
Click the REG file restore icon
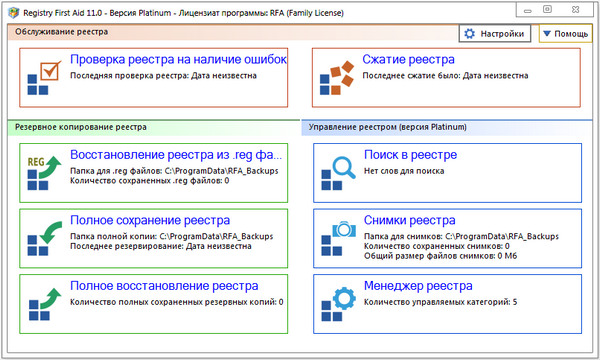click(x=44, y=173)
